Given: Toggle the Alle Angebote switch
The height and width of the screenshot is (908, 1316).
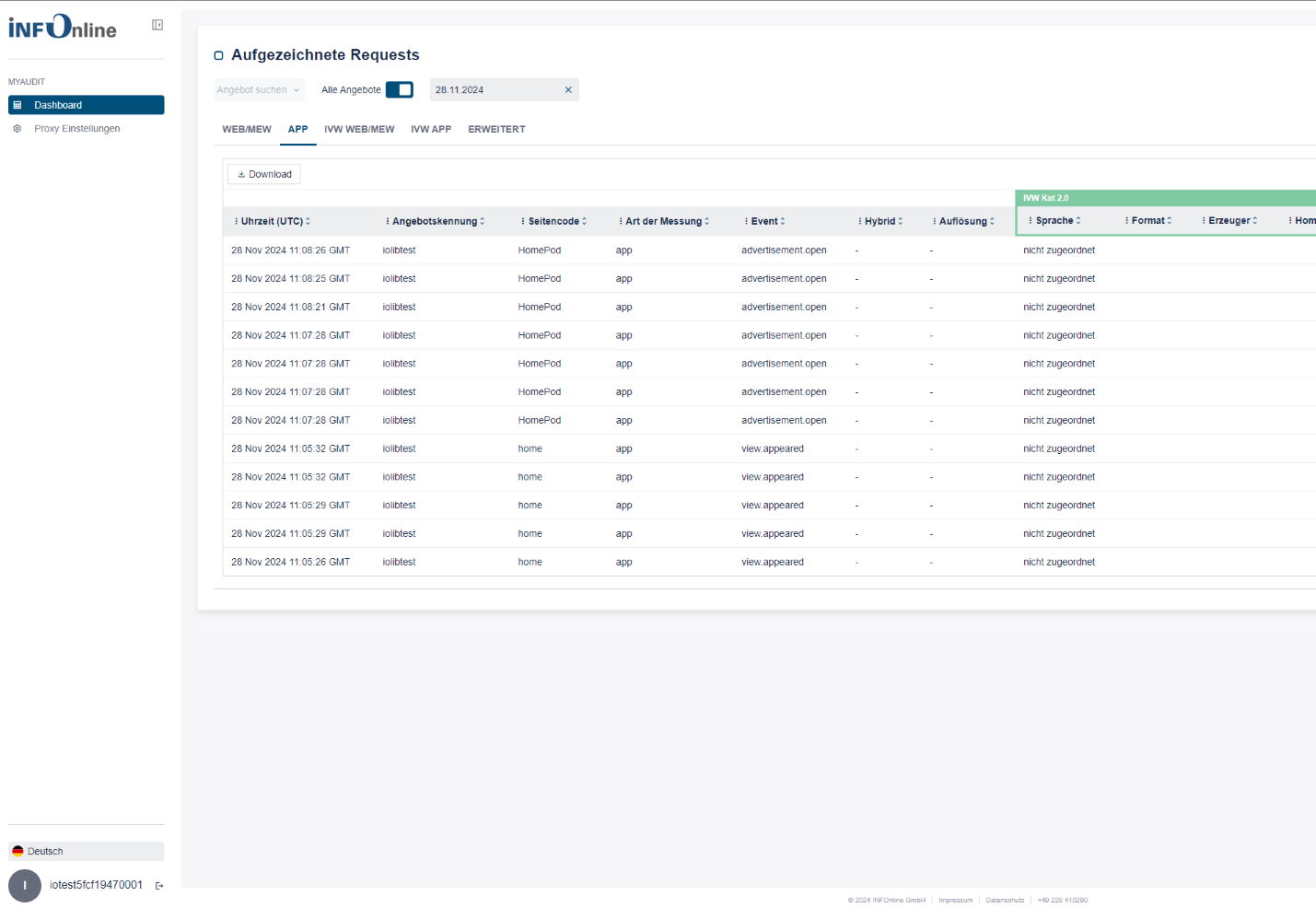Looking at the screenshot, I should [x=399, y=90].
